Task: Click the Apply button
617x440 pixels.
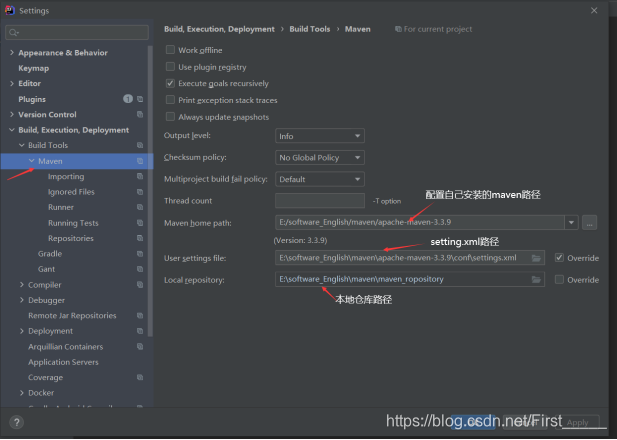Action: (x=578, y=423)
